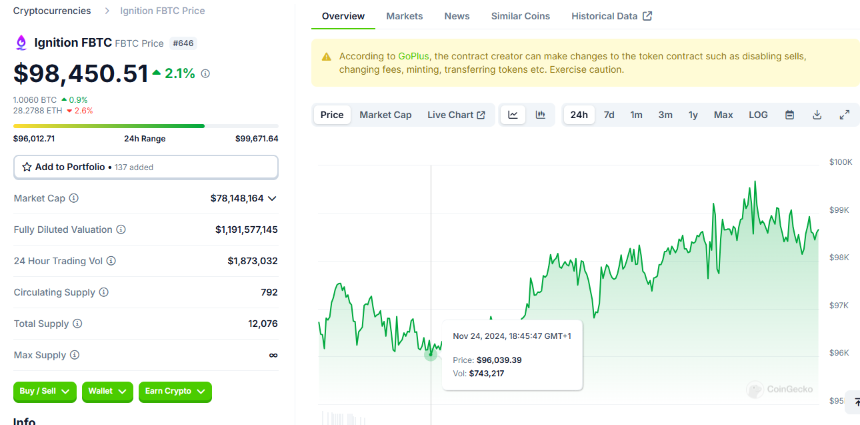Screen dimensions: 860x425
Task: Click the star icon in Add to Portfolio
Action: coord(26,167)
